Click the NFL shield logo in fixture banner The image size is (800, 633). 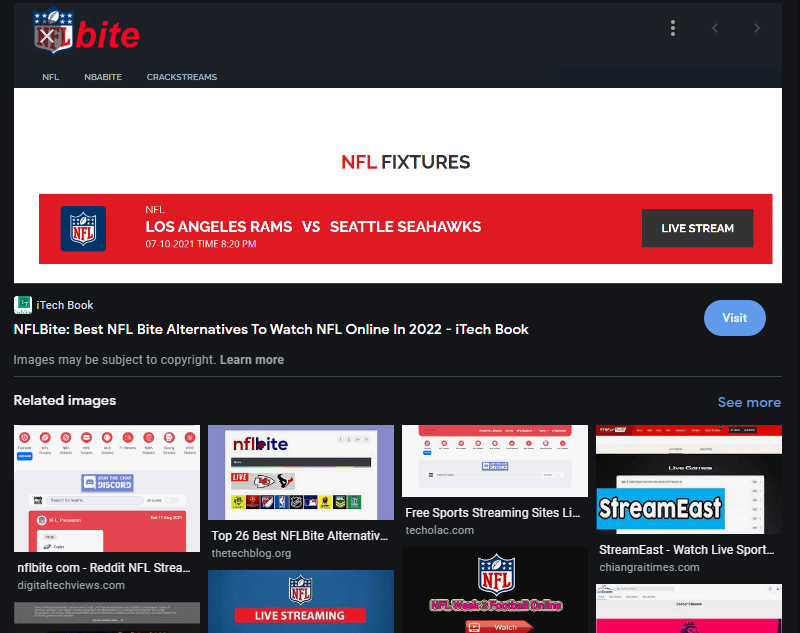coord(83,229)
